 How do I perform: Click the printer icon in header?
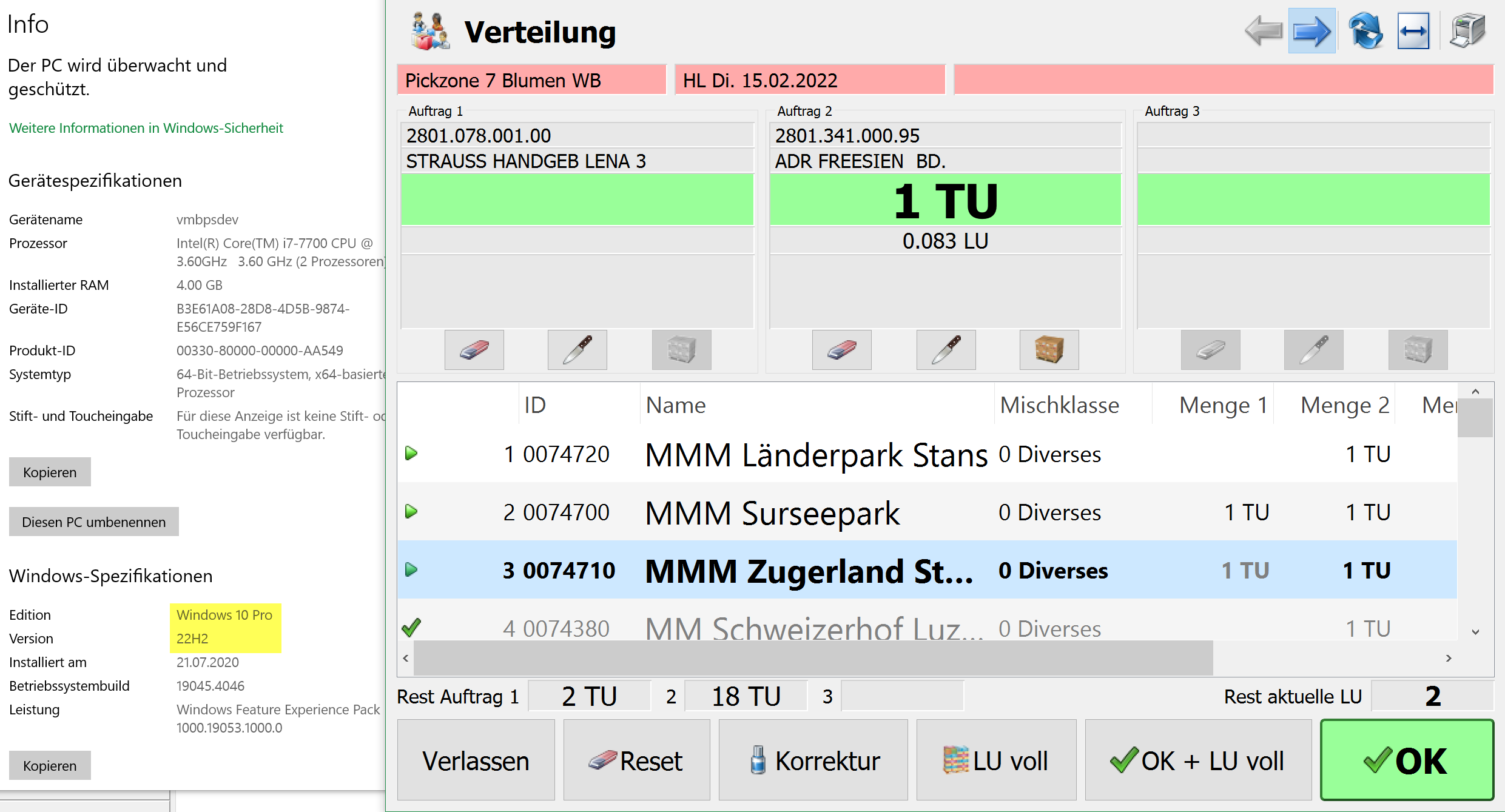tap(1467, 32)
